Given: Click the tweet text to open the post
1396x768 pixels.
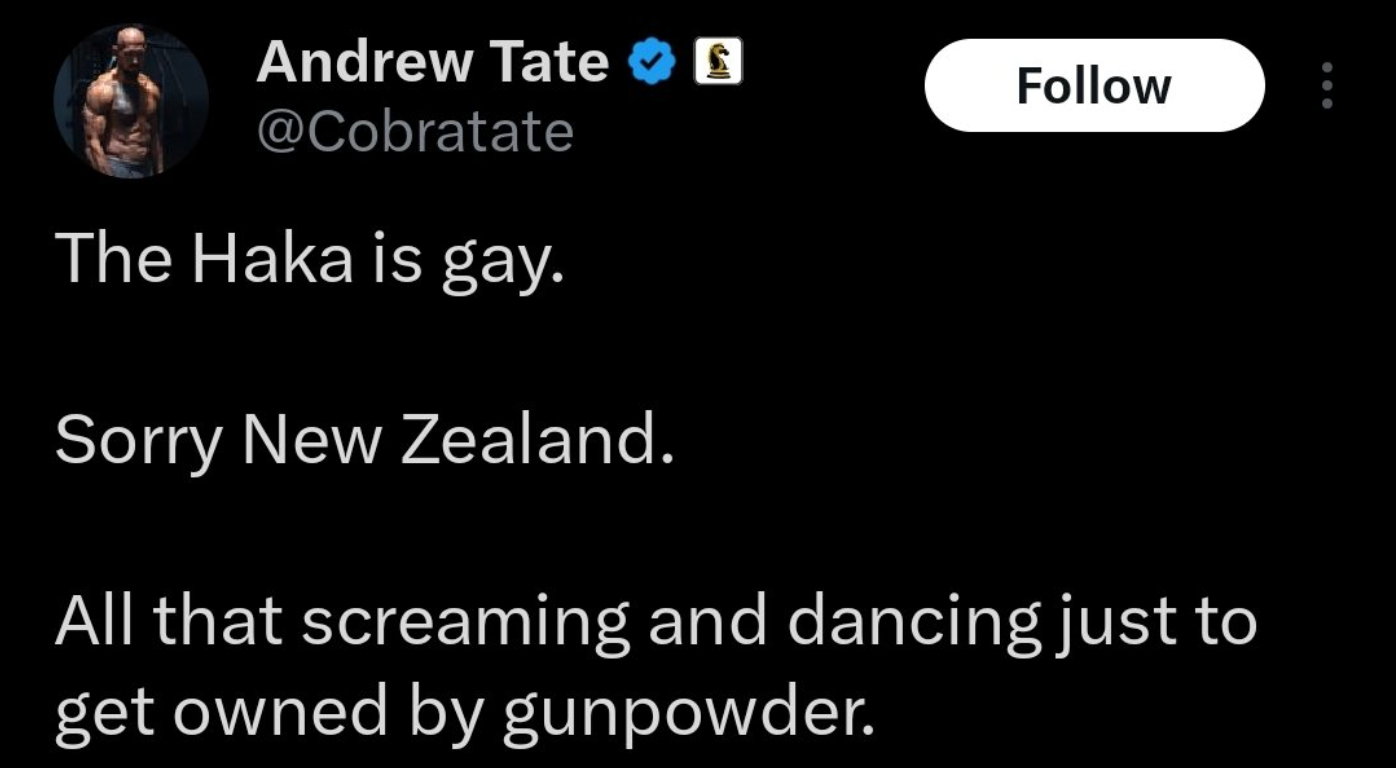Looking at the screenshot, I should pyautogui.click(x=400, y=440).
